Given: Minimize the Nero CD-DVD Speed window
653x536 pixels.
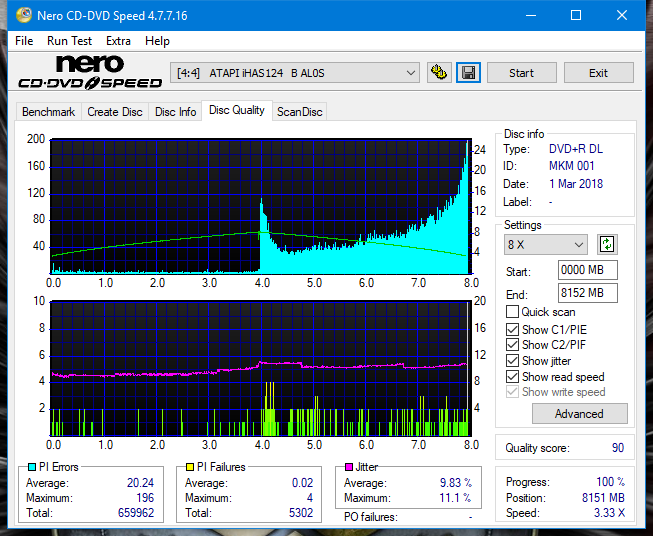Looking at the screenshot, I should click(531, 15).
